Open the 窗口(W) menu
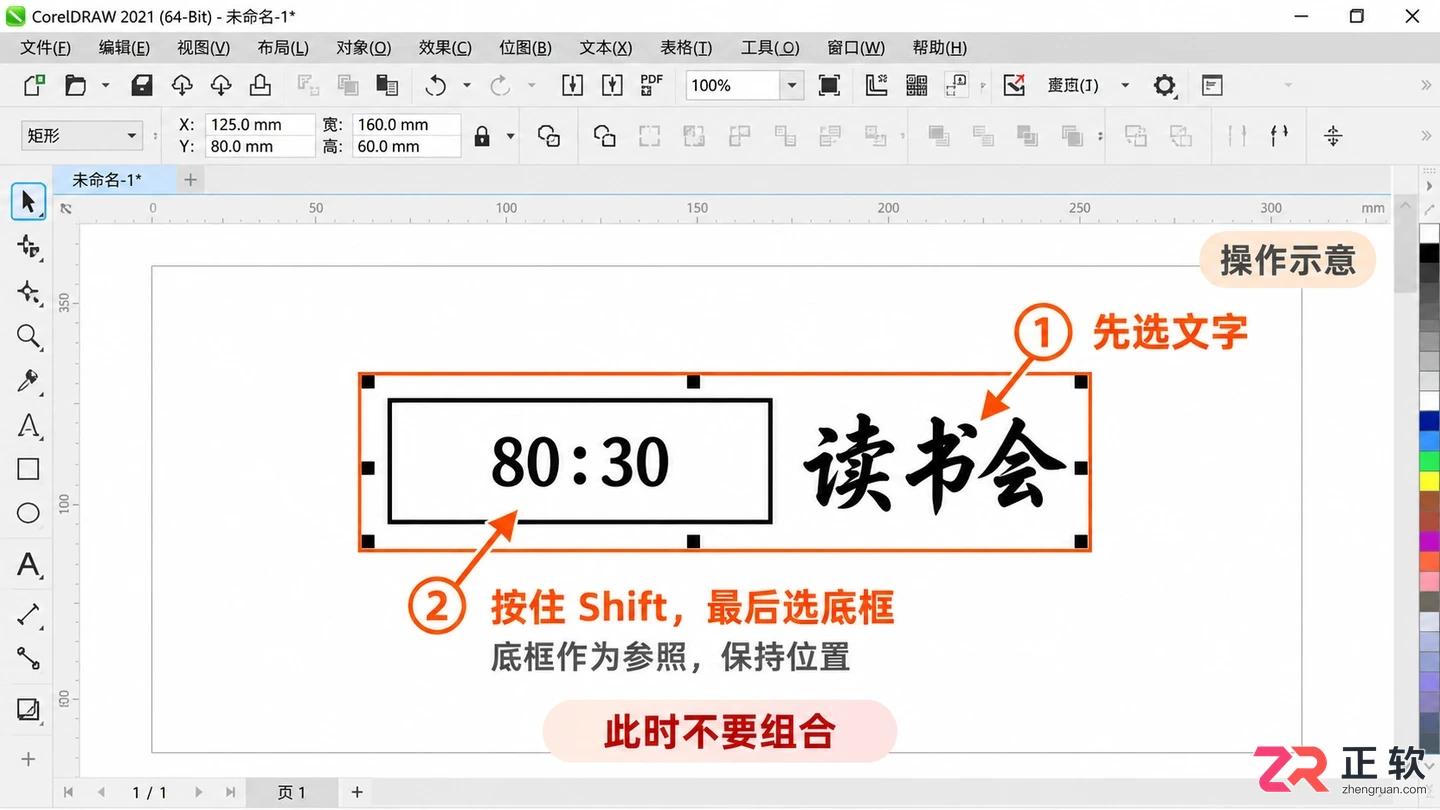This screenshot has height=810, width=1440. (856, 47)
